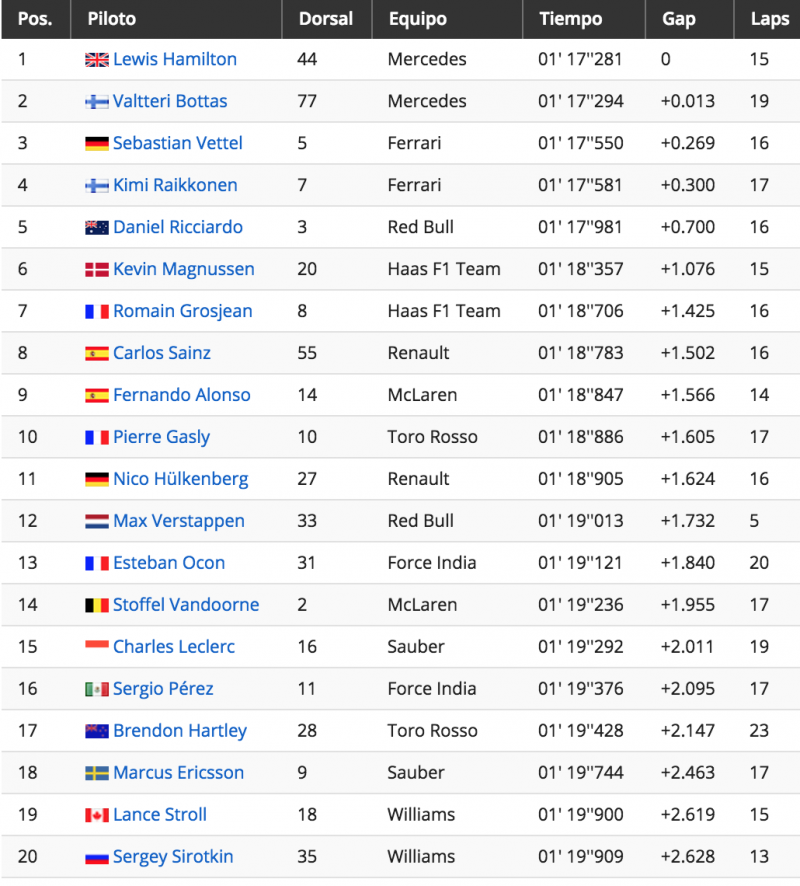Follow the Charles Leclerc link
The image size is (800, 886).
(x=174, y=647)
